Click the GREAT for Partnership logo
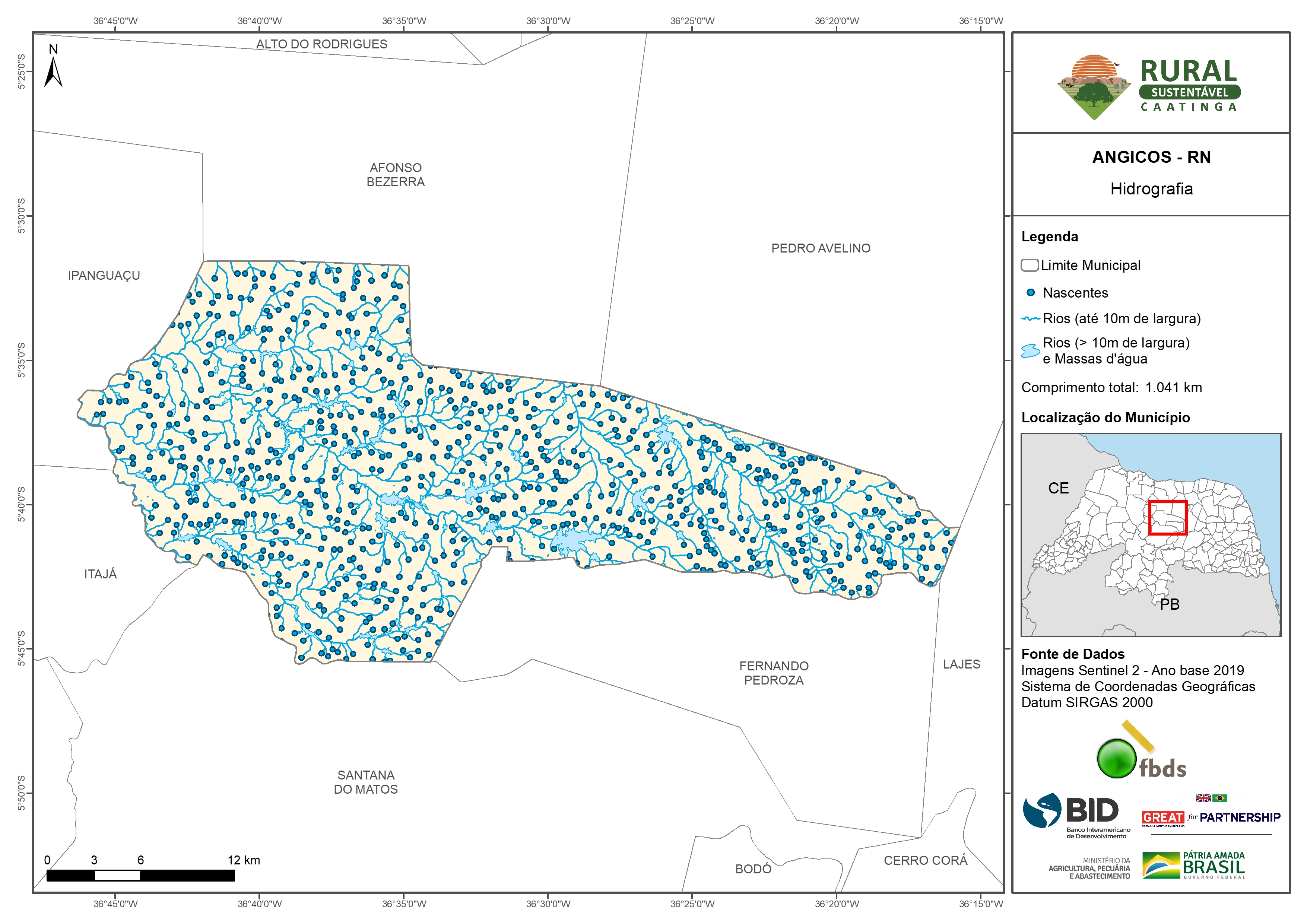This screenshot has width=1307, height=924. [1211, 817]
